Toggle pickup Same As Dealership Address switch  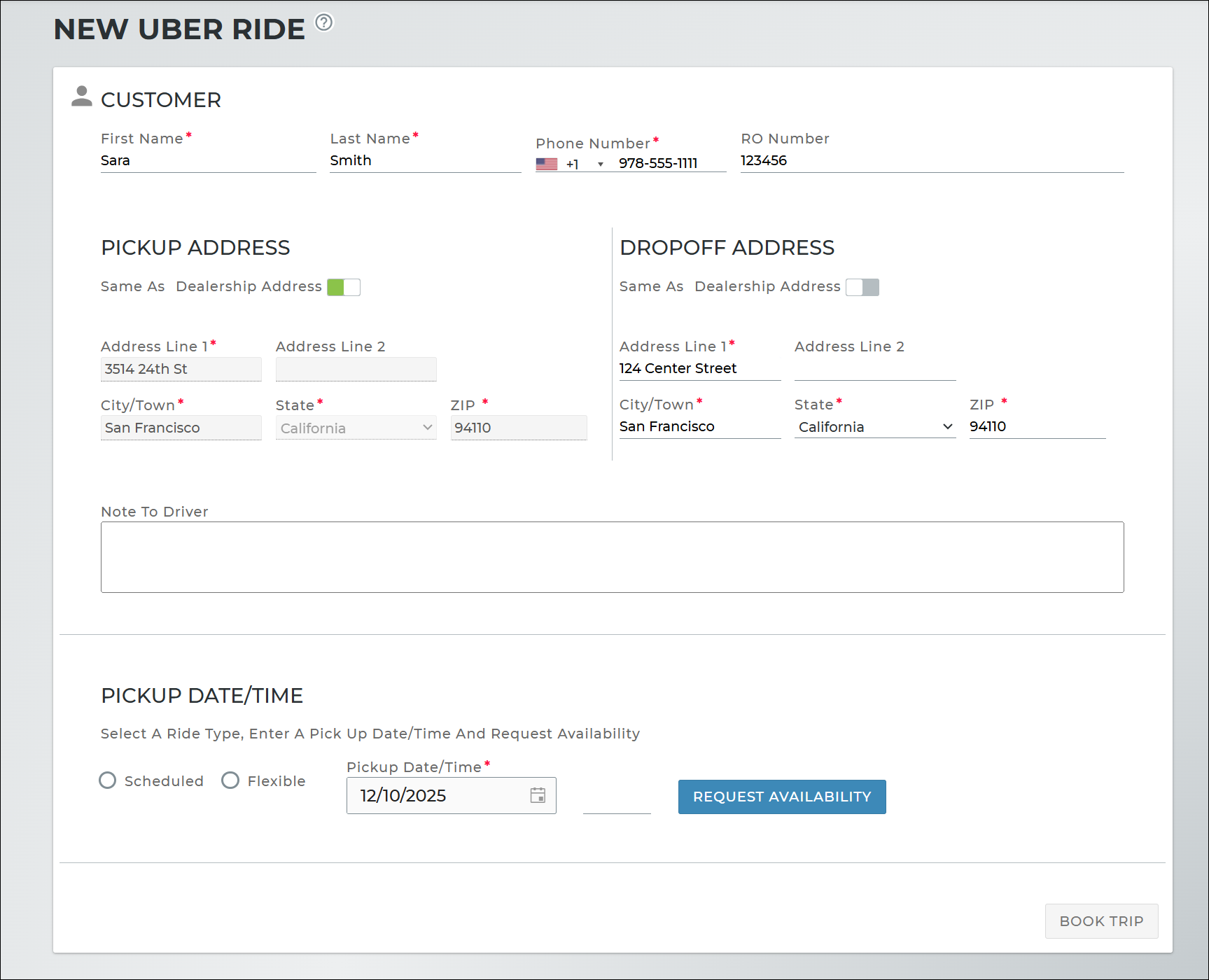point(344,287)
